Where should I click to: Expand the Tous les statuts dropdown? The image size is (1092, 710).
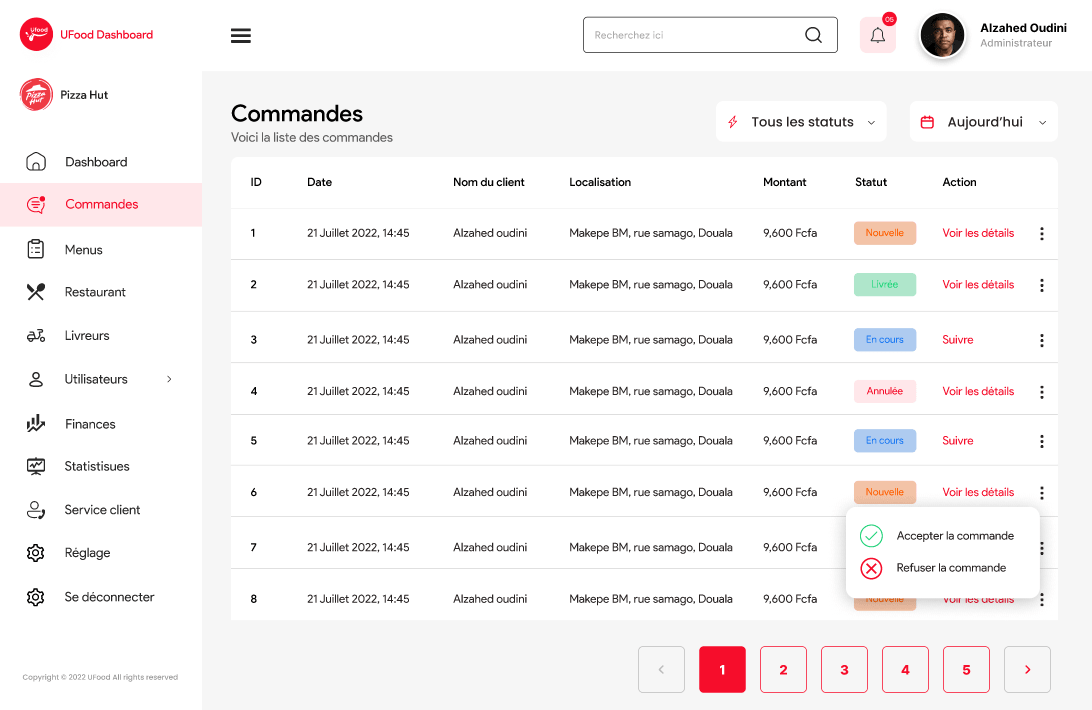pos(801,122)
